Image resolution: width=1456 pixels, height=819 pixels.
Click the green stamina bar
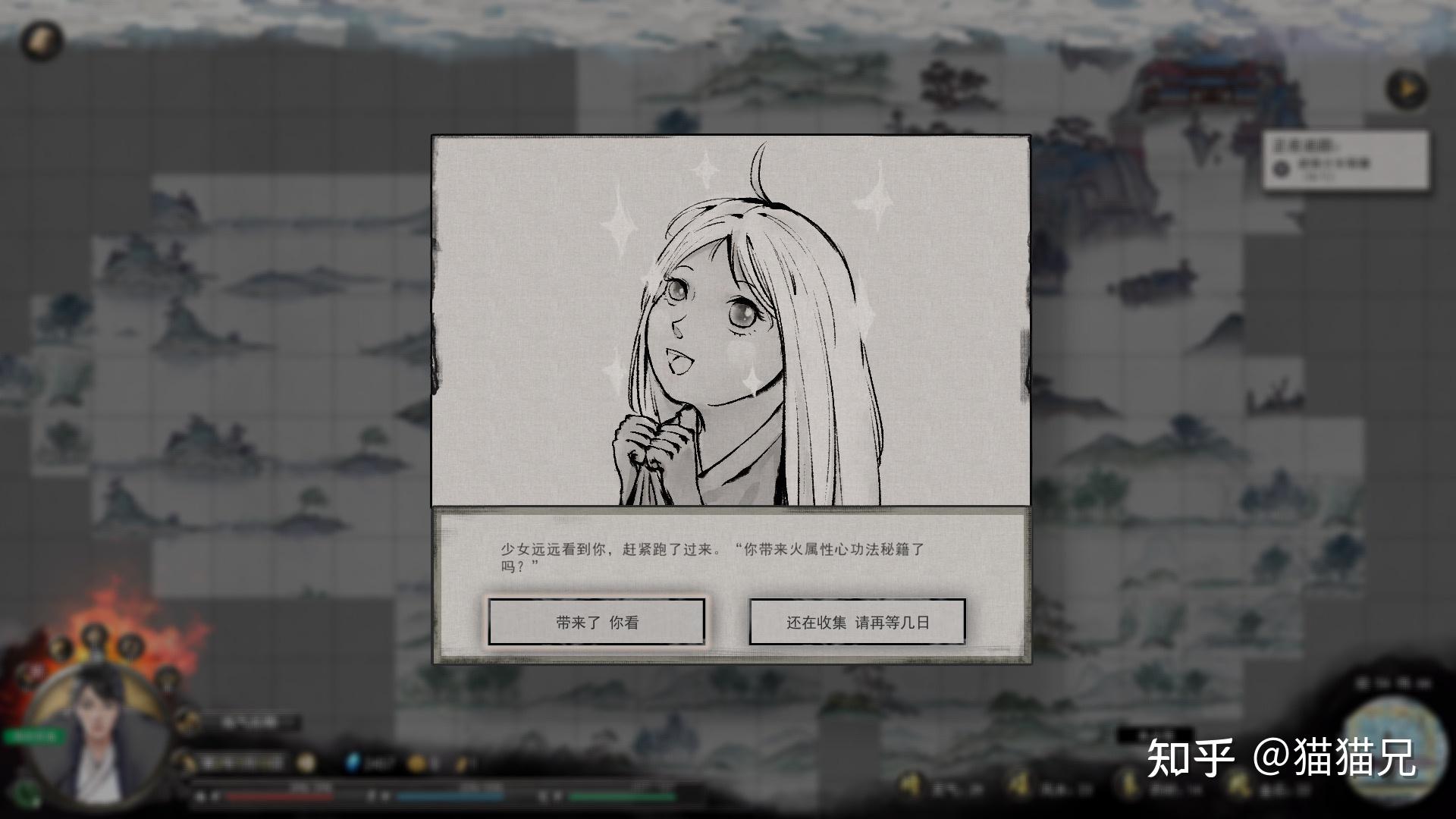pyautogui.click(x=621, y=795)
